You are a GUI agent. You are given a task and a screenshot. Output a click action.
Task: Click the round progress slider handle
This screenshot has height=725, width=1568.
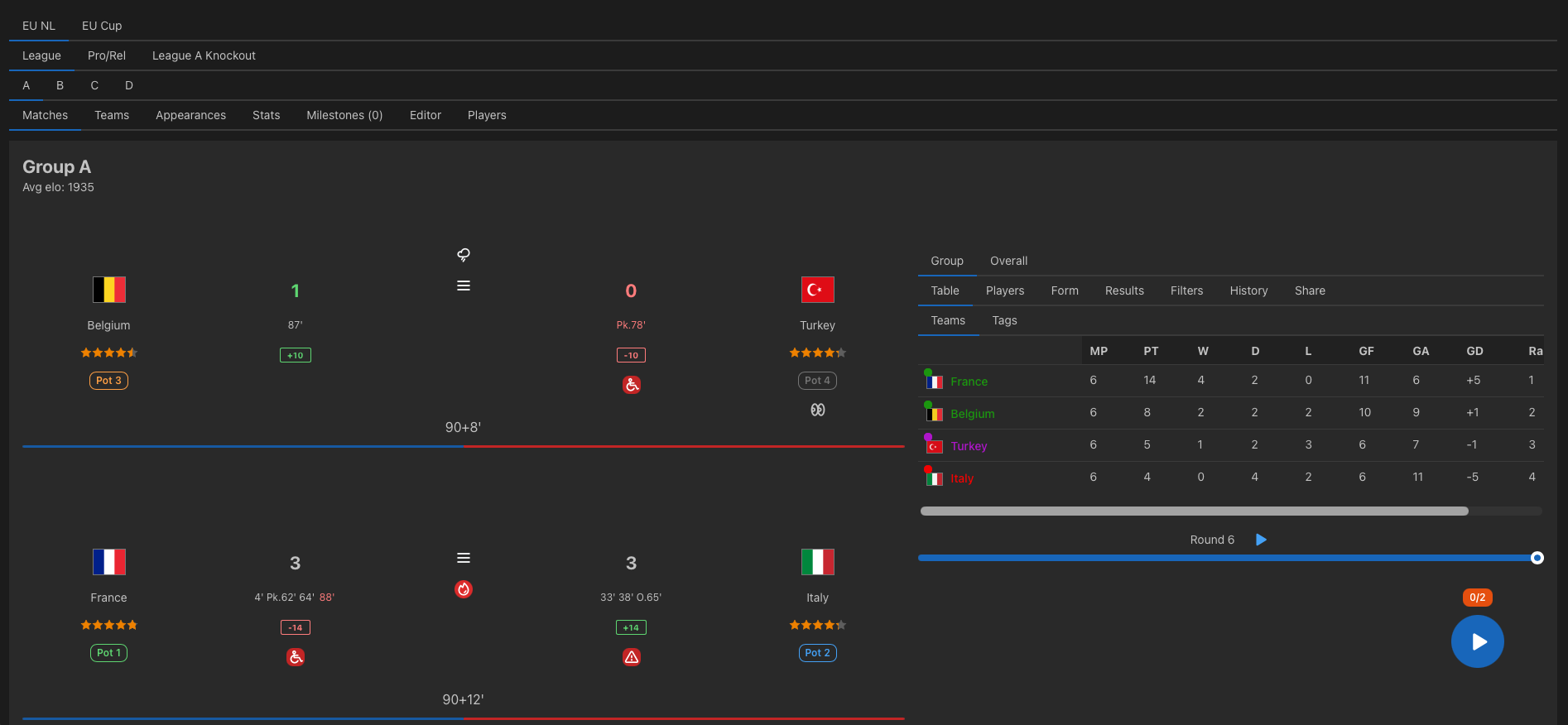pos(1537,558)
